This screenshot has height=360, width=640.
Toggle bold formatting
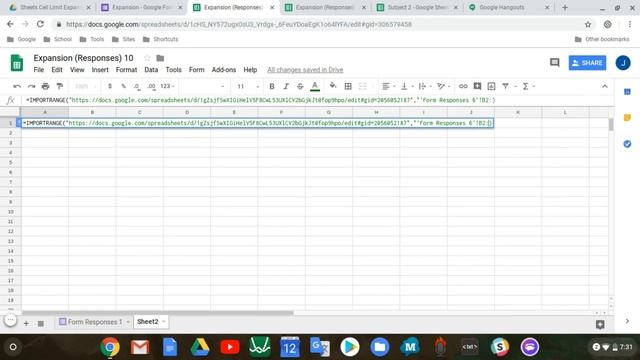point(272,86)
